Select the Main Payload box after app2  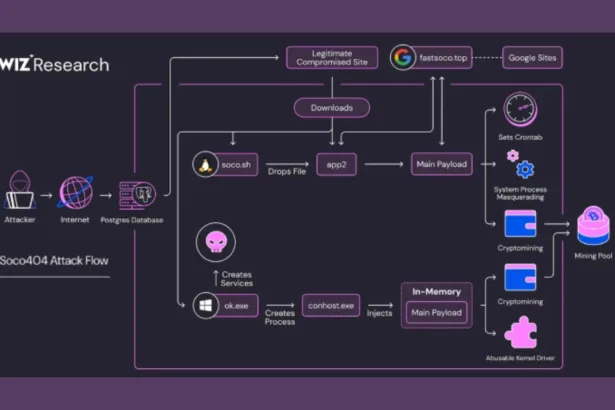(442, 164)
